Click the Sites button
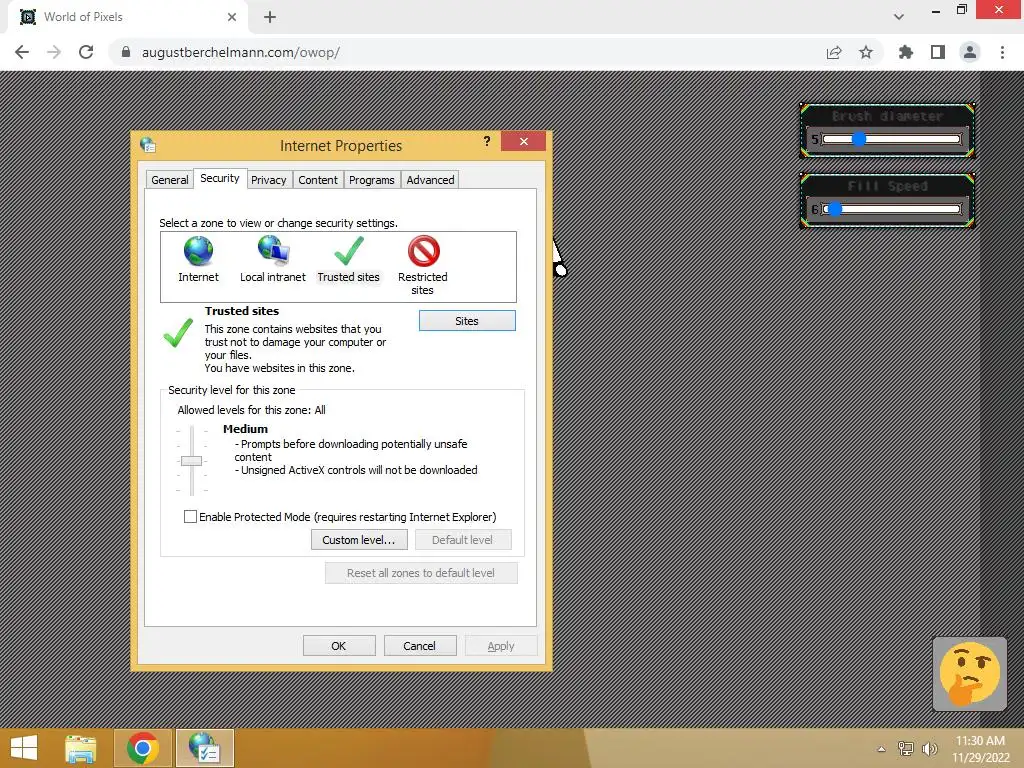The height and width of the screenshot is (768, 1024). [x=467, y=321]
